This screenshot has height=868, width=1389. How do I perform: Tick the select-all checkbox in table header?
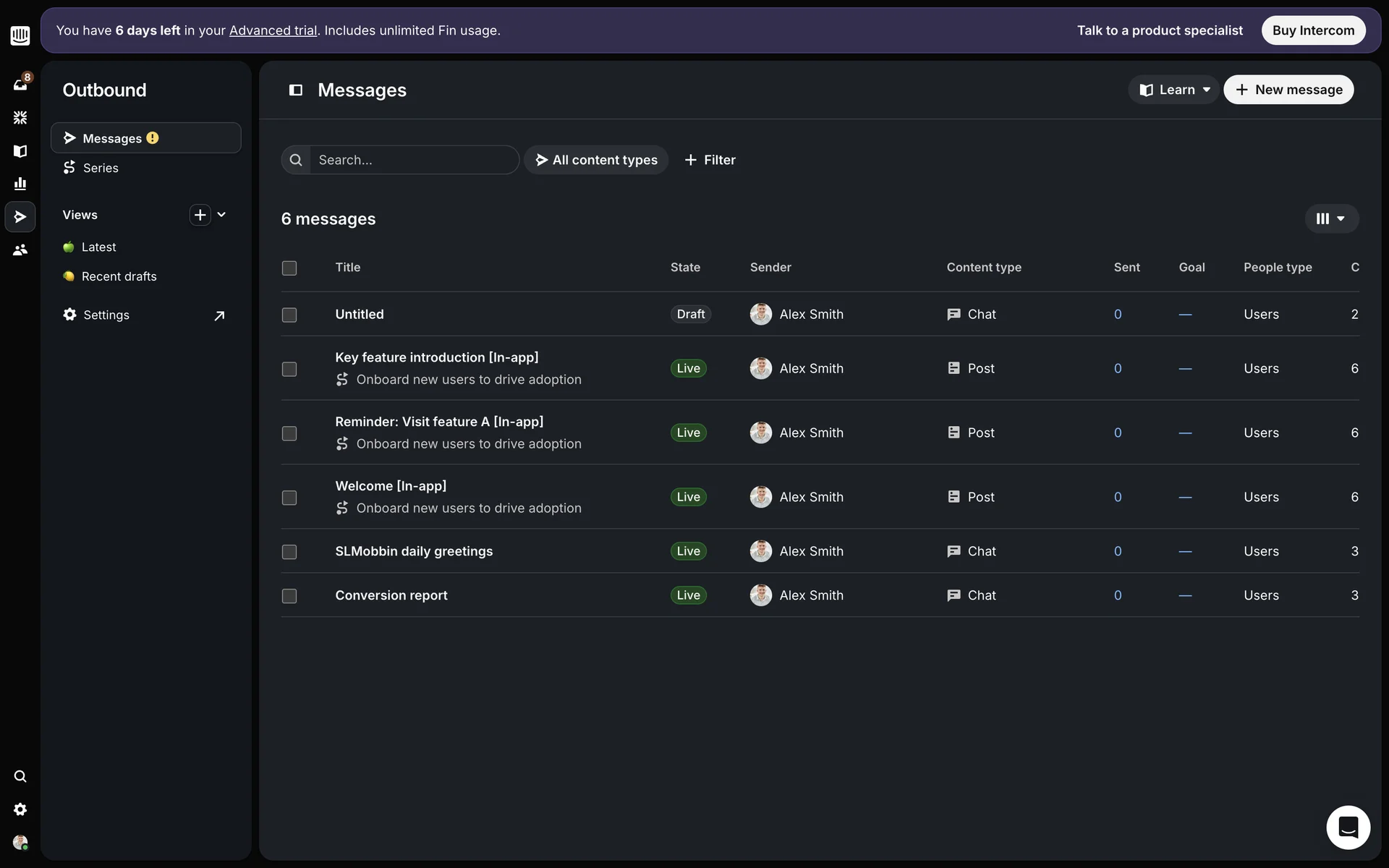point(289,268)
